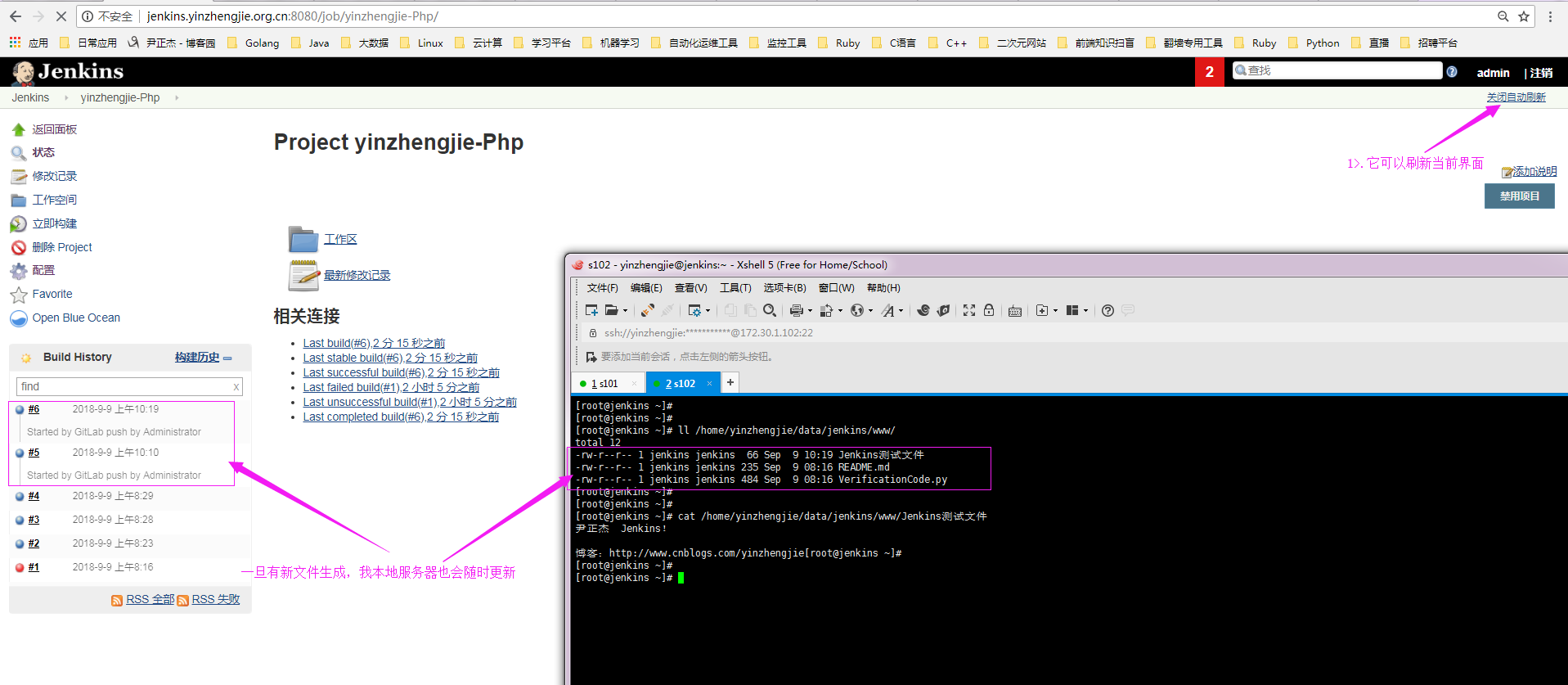Viewport: 1568px width, 685px height.
Task: Open the 工具(T) menu in Xshell
Action: click(735, 288)
